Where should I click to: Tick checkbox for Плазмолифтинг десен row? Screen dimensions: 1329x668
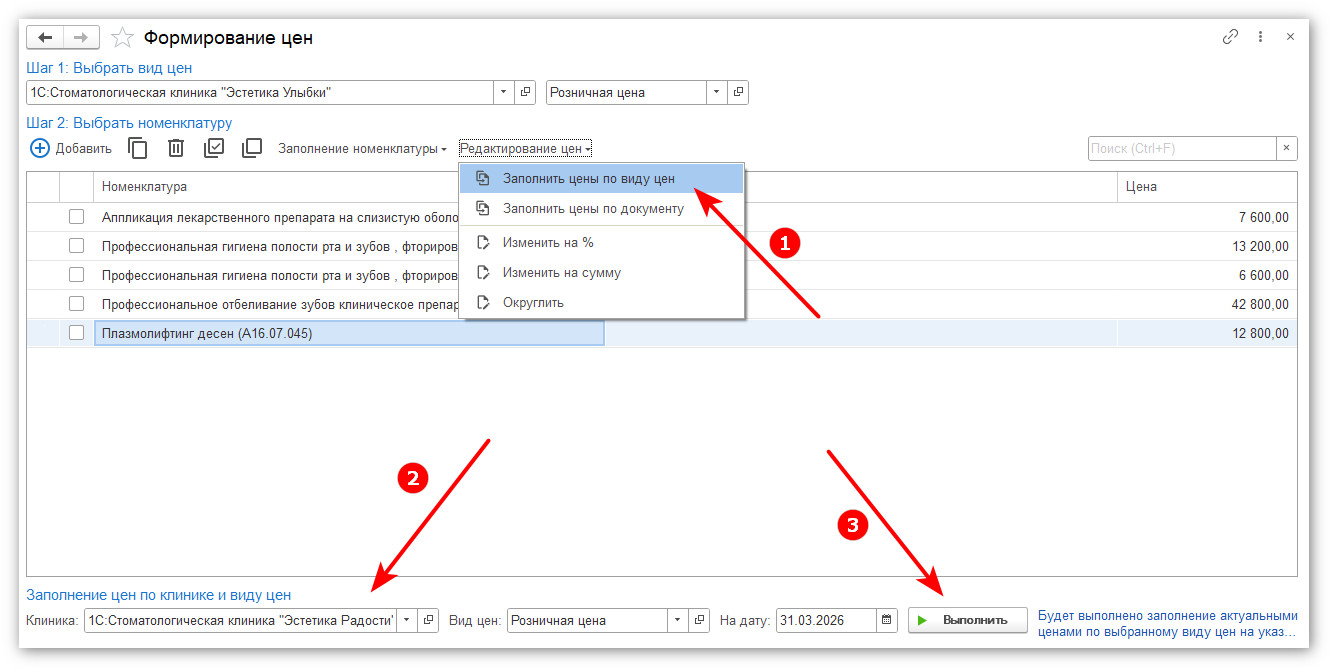(x=77, y=333)
